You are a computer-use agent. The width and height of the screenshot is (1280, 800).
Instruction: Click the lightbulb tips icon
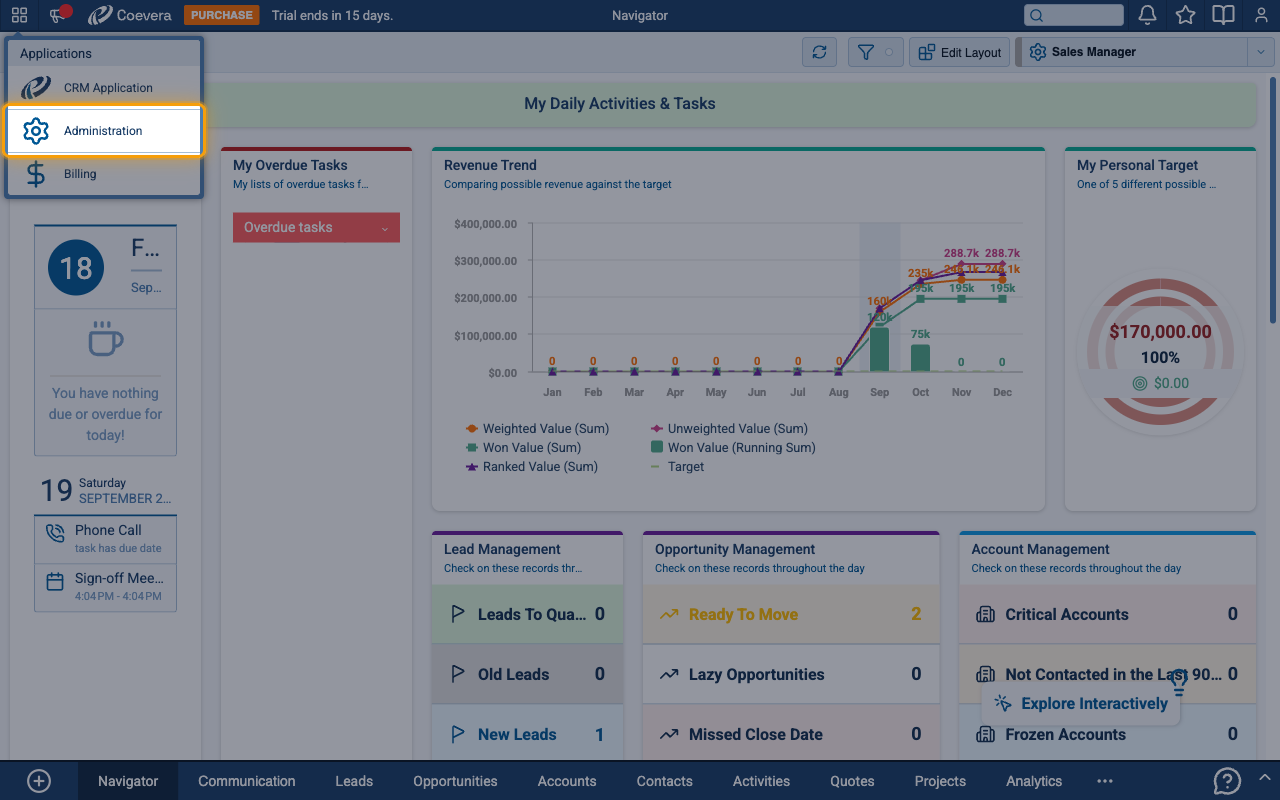[x=1179, y=683]
